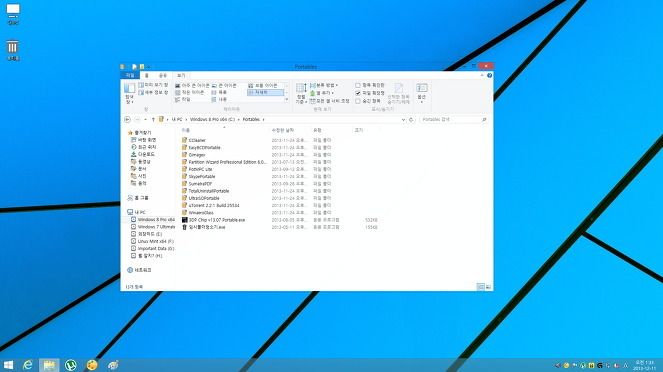This screenshot has width=663, height=372.
Task: Choose Medium icons layout
Action: click(x=263, y=85)
